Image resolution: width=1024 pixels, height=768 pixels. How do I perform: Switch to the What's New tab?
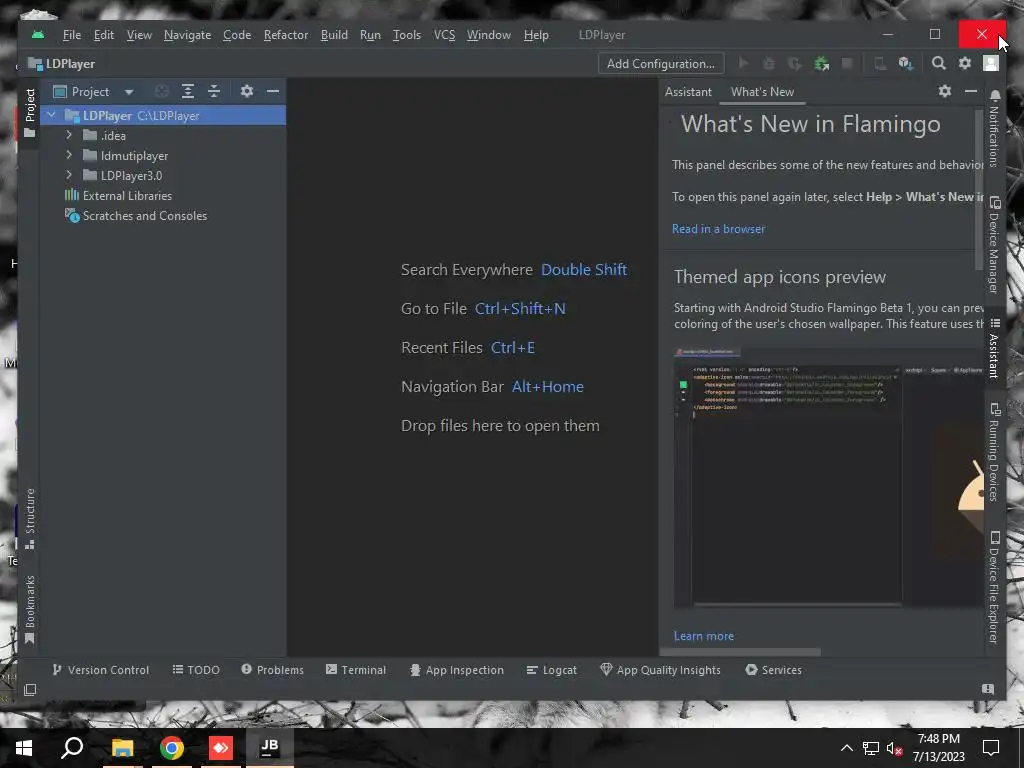(762, 92)
